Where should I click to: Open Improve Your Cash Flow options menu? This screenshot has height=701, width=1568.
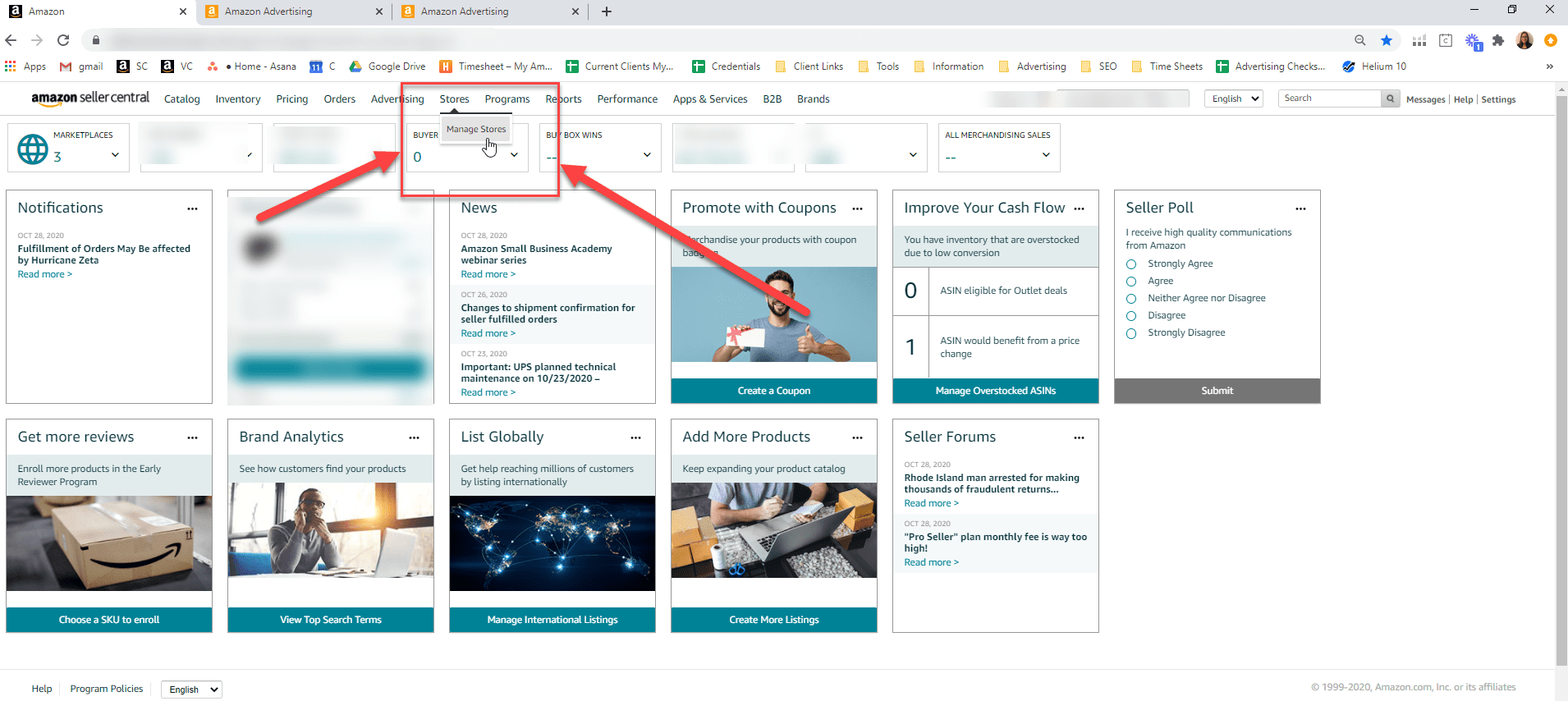tap(1079, 208)
